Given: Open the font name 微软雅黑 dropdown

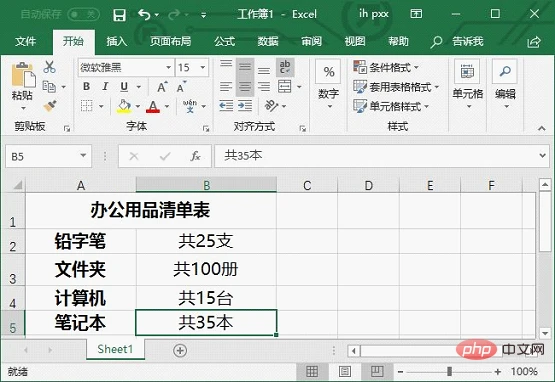Looking at the screenshot, I should pos(169,67).
